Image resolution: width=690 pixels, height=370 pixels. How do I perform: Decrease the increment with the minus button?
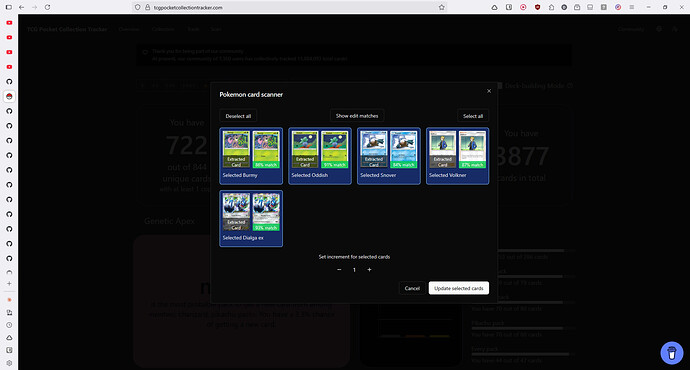[339, 270]
